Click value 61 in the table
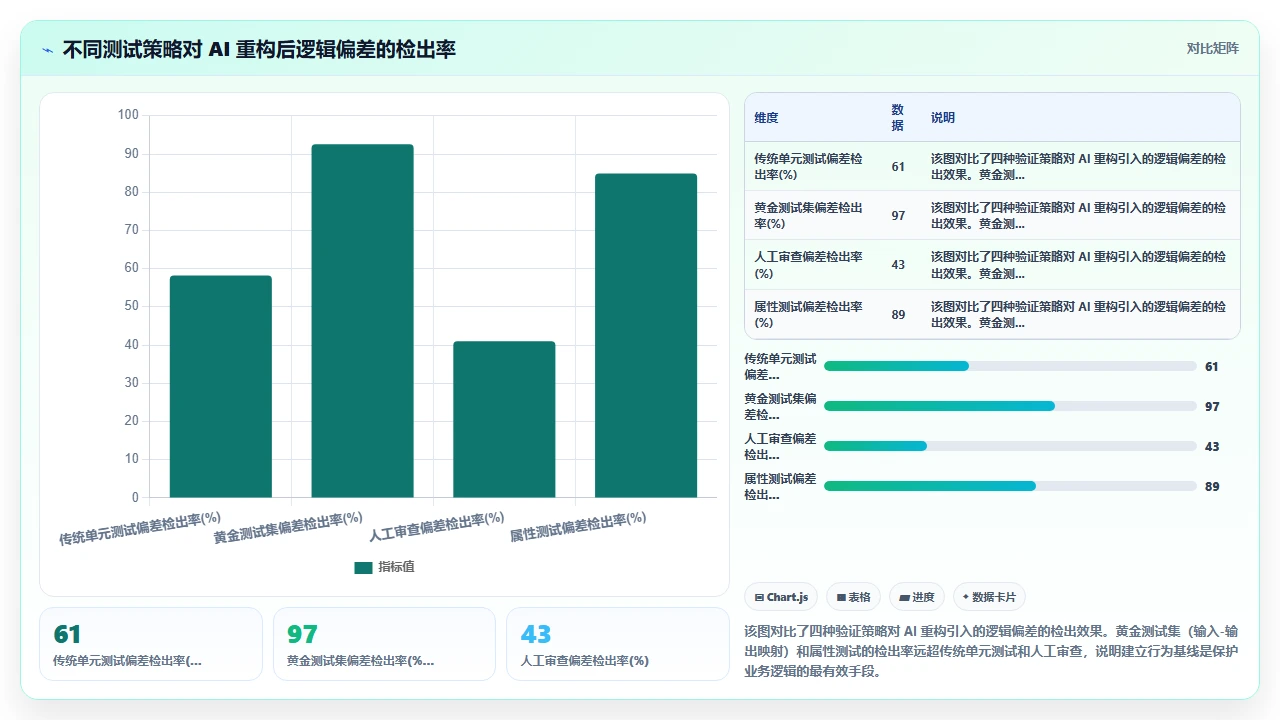Viewport: 1280px width, 720px height. 898,167
